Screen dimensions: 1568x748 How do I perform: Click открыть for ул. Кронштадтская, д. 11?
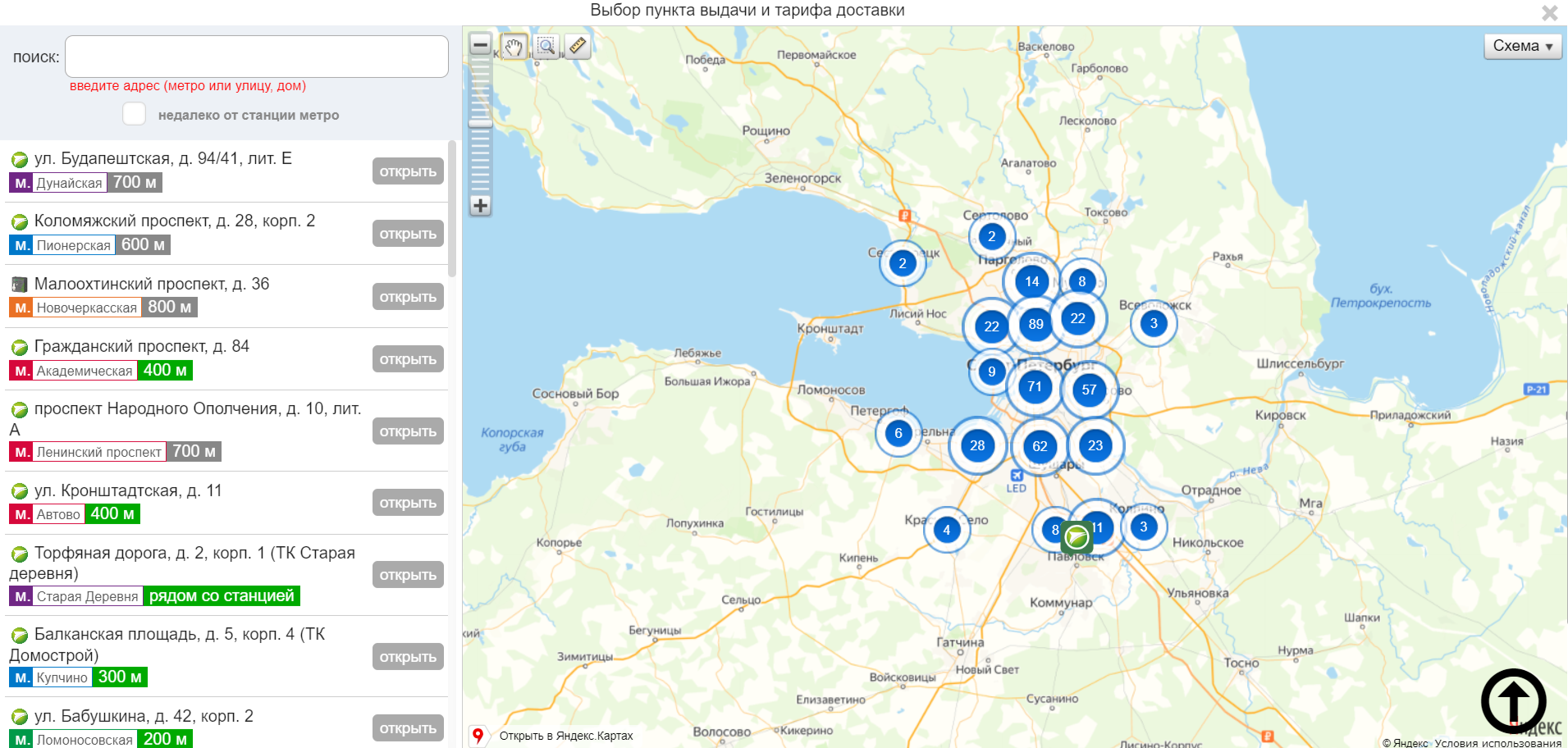pos(408,503)
